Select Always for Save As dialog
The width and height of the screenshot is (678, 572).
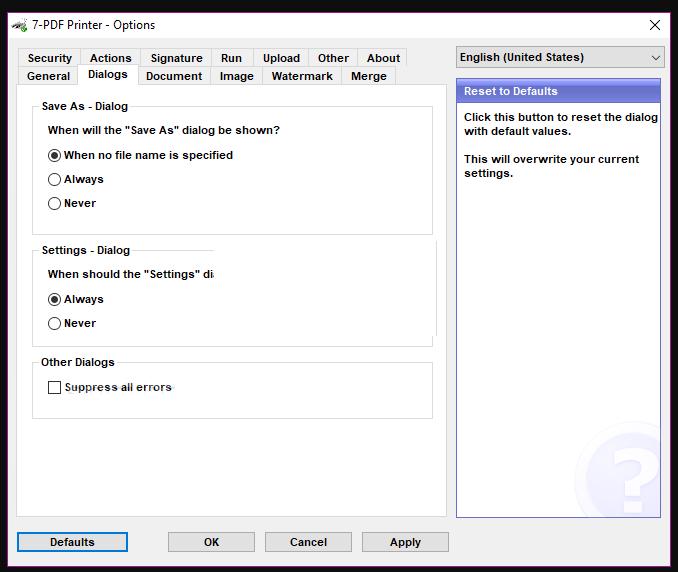tap(55, 179)
